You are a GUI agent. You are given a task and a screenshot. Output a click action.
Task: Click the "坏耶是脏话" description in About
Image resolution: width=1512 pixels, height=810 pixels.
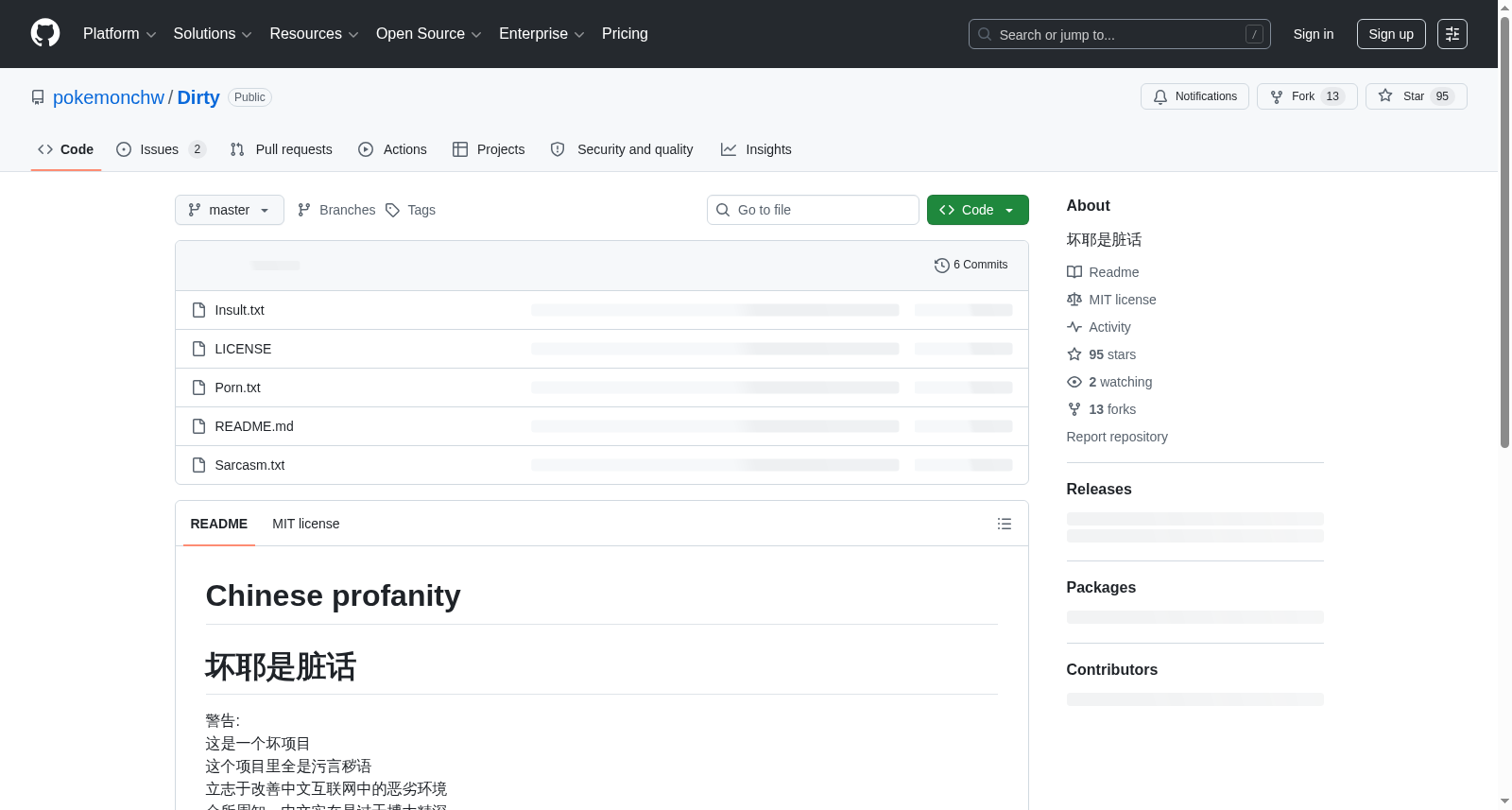[1104, 240]
